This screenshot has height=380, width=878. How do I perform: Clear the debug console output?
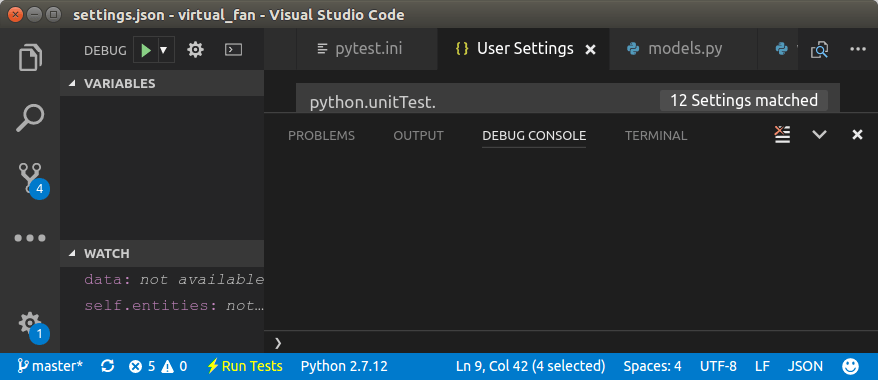(782, 134)
